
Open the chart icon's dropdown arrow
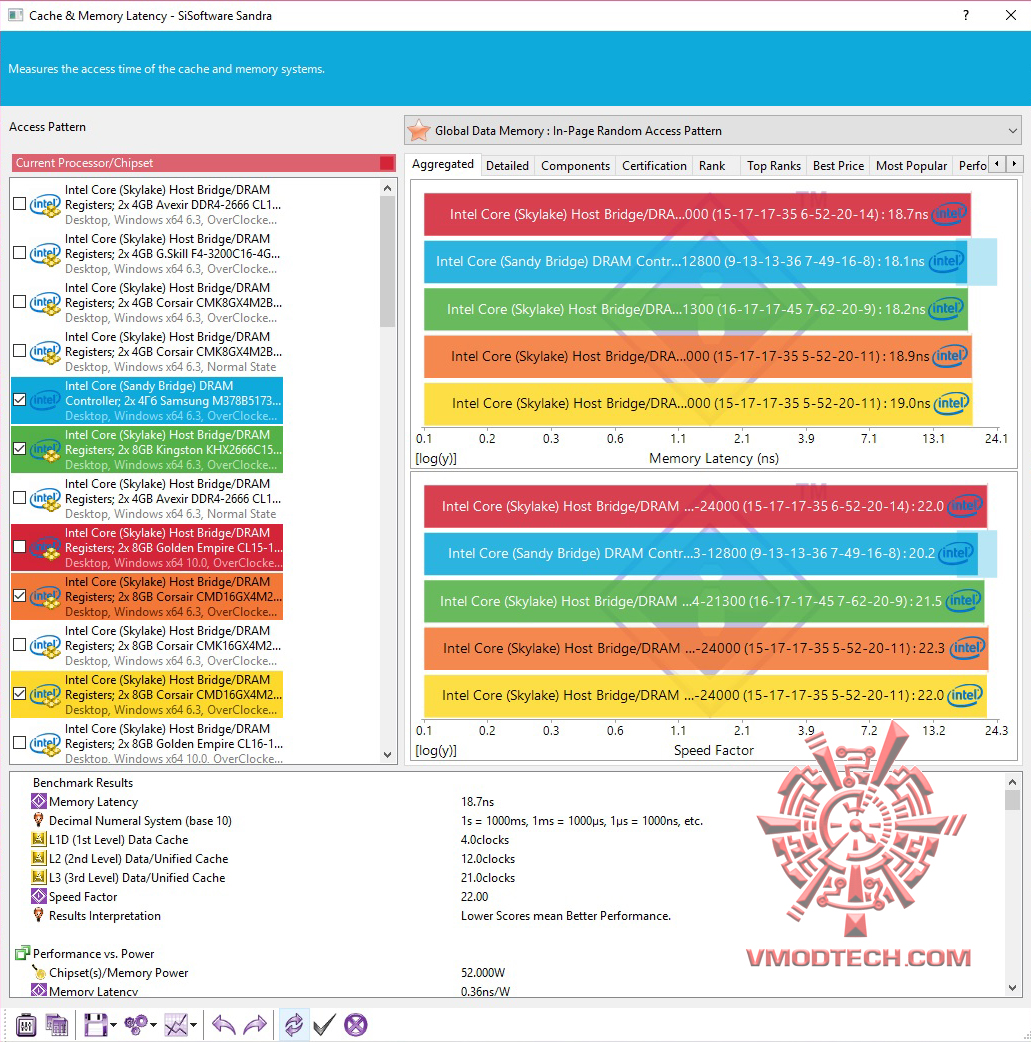193,1025
